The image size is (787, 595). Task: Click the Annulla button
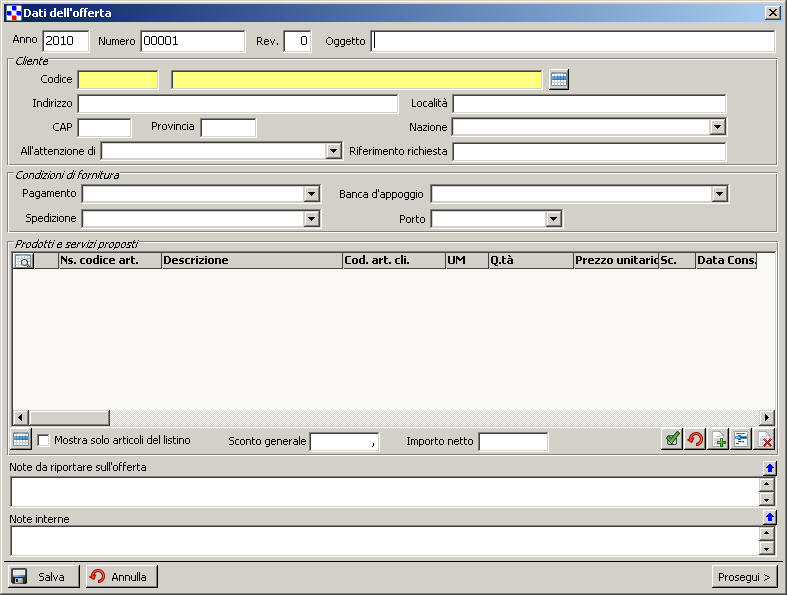tap(122, 577)
